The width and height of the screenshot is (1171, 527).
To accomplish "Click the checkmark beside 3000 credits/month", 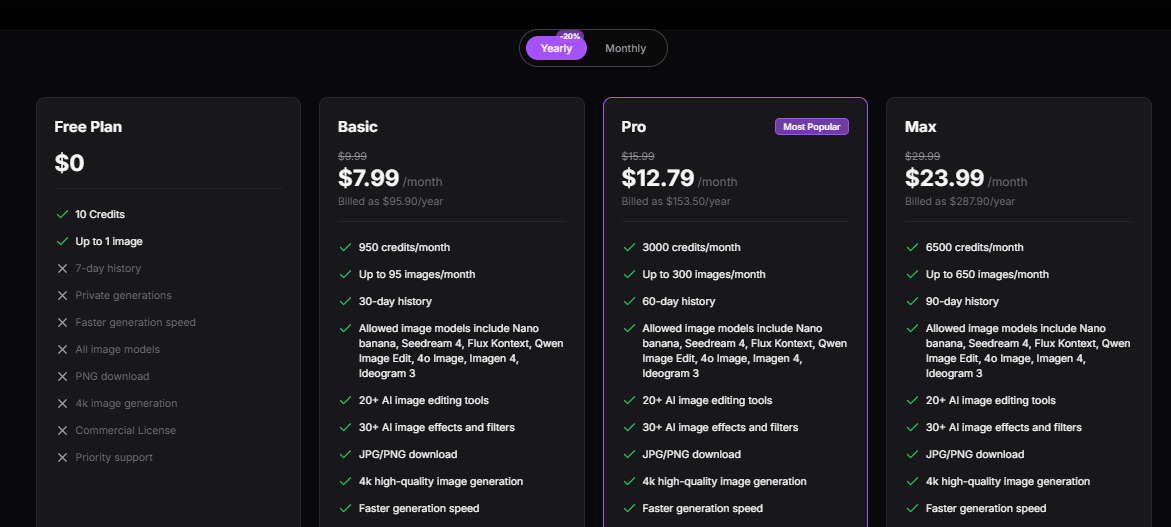I will coord(629,247).
